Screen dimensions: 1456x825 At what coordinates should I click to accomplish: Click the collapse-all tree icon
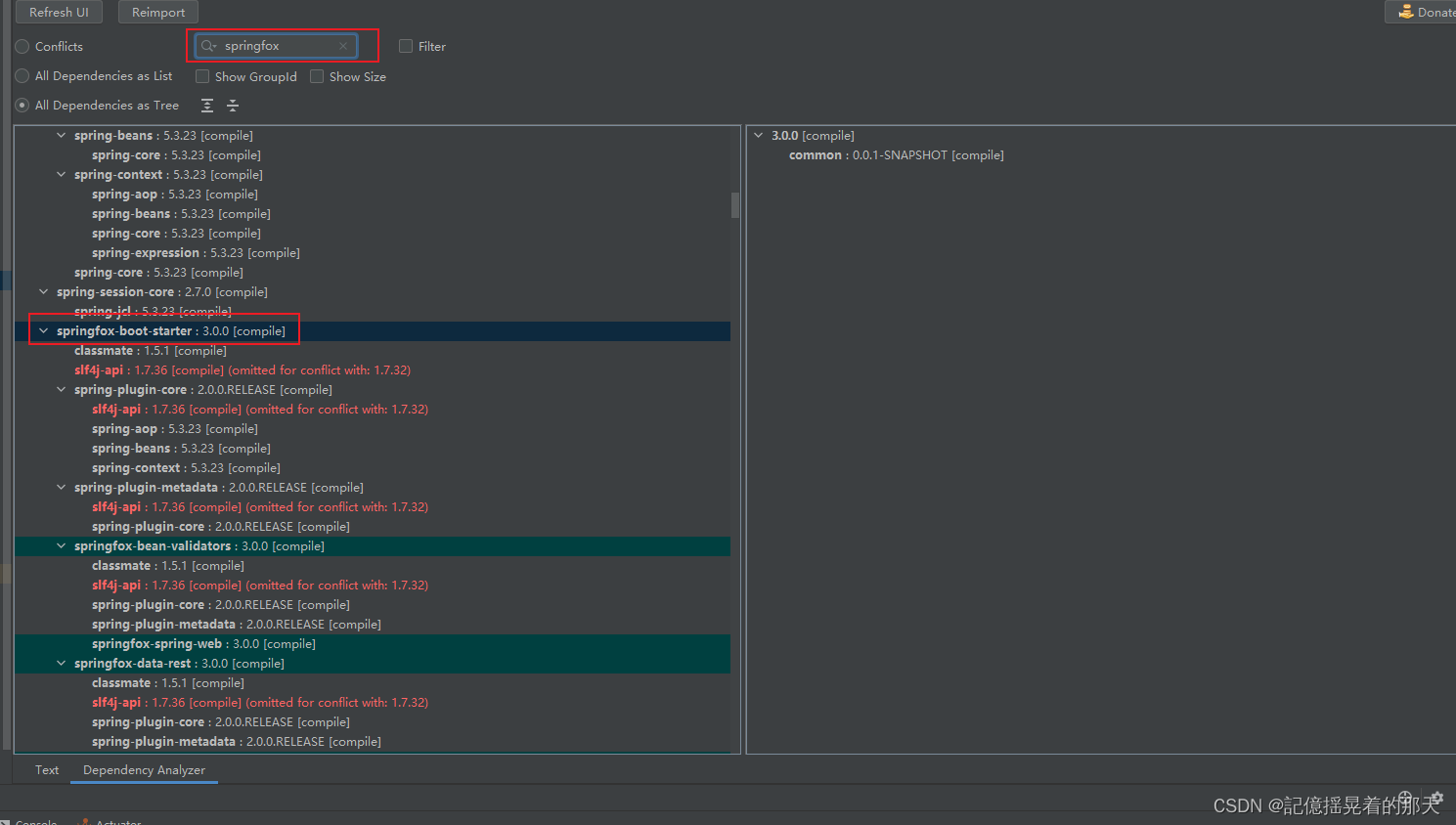pyautogui.click(x=232, y=105)
